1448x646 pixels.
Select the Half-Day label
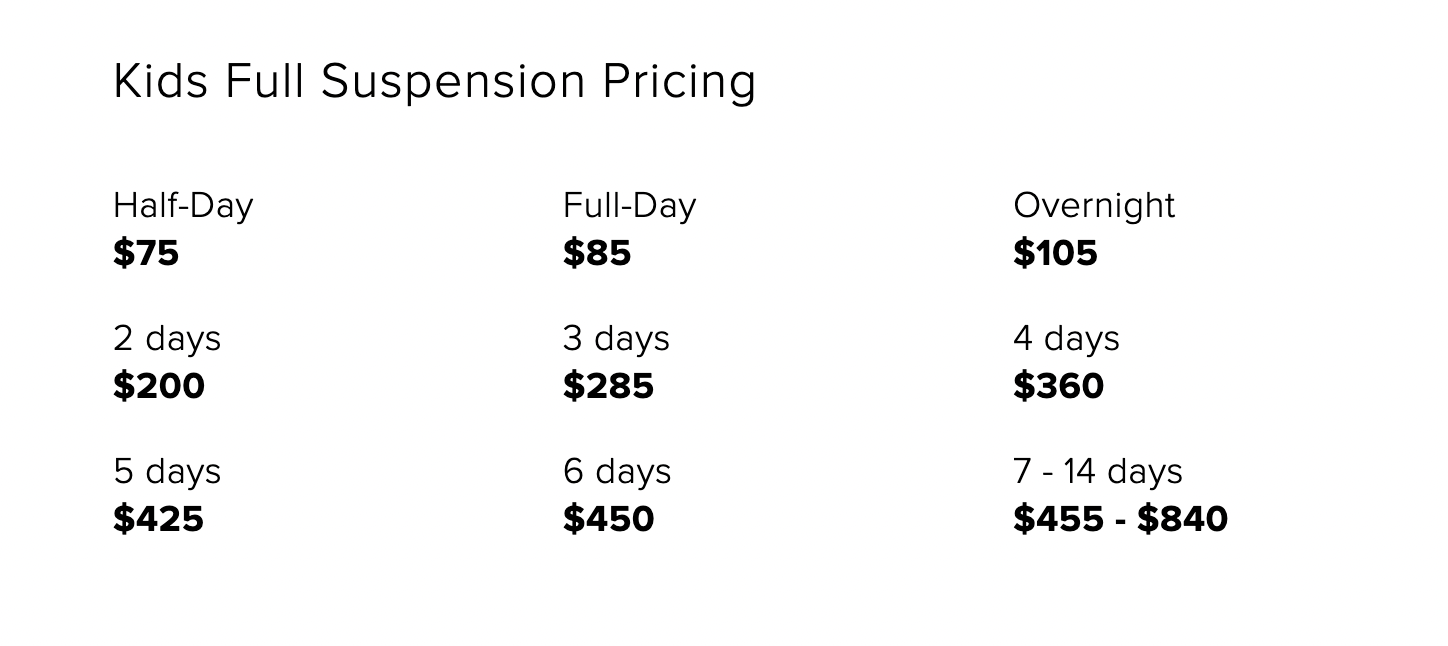point(183,207)
